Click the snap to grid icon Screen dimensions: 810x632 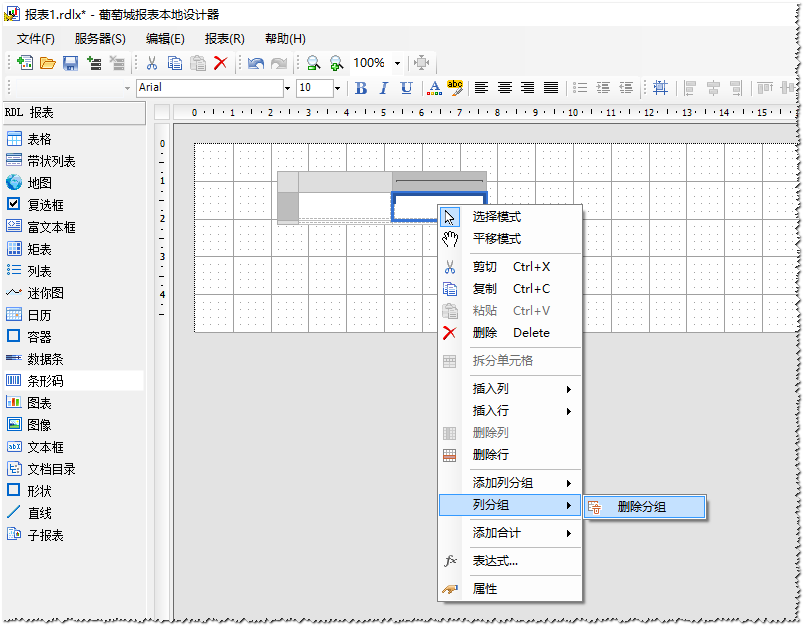[x=660, y=88]
